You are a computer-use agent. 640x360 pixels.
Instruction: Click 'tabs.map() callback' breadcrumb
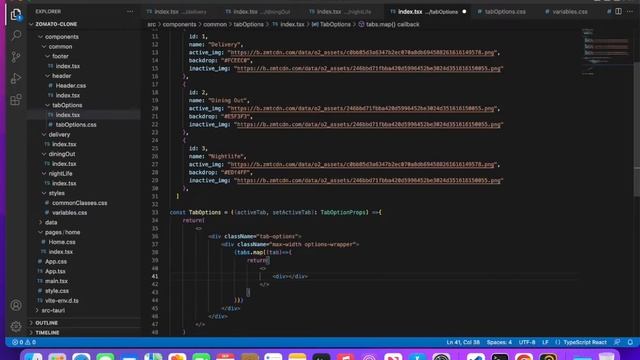[392, 24]
